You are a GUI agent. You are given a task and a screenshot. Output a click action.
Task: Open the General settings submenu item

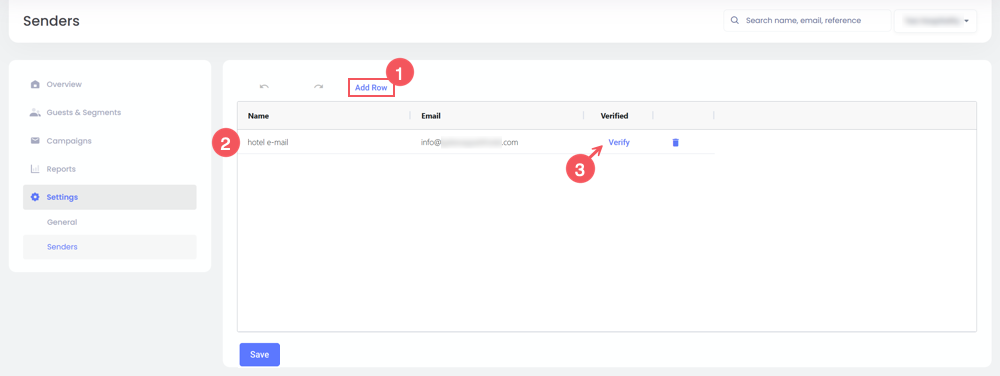click(62, 222)
